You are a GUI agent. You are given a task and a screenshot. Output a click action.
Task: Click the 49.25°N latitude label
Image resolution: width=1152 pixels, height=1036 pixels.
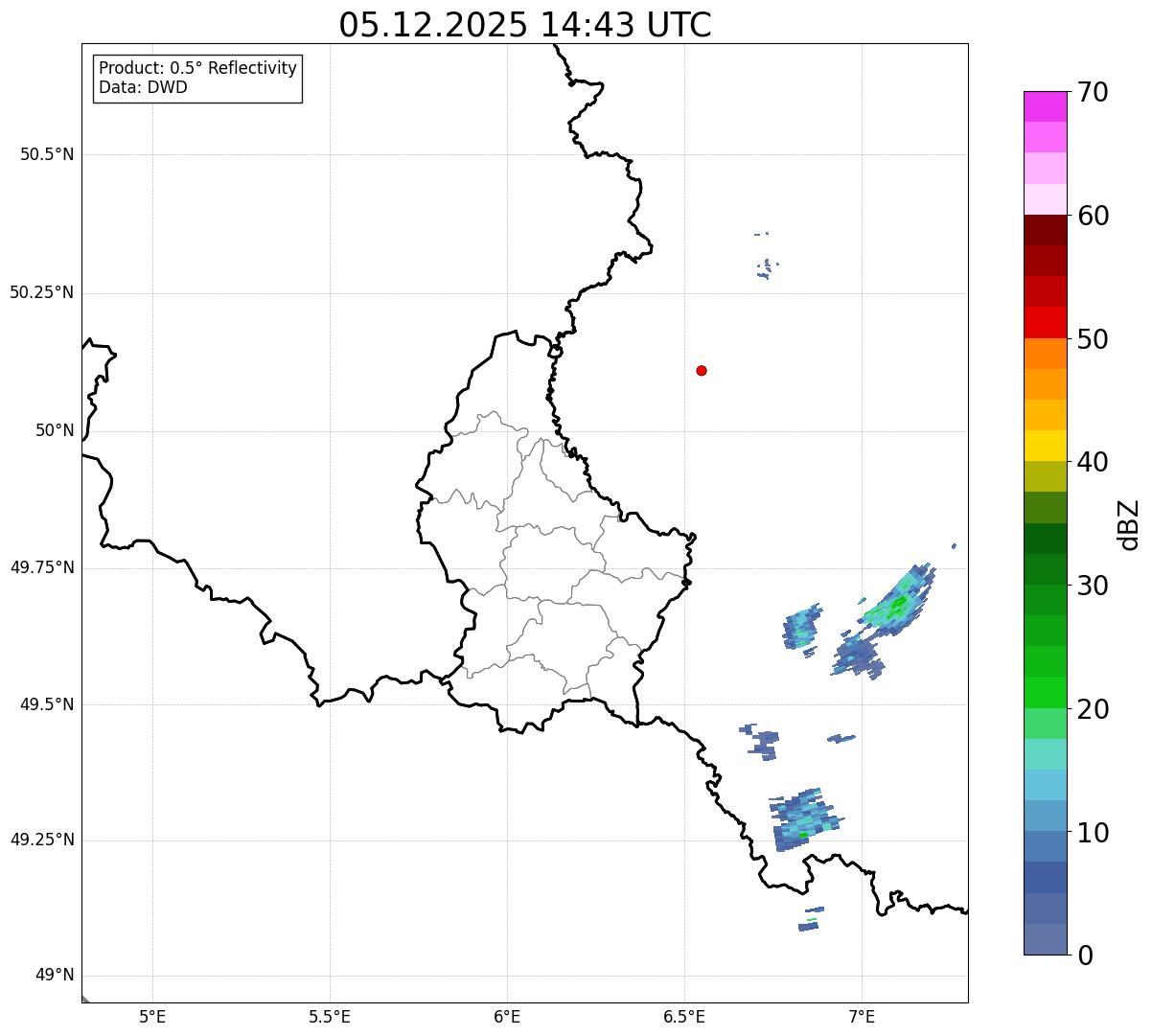click(42, 840)
